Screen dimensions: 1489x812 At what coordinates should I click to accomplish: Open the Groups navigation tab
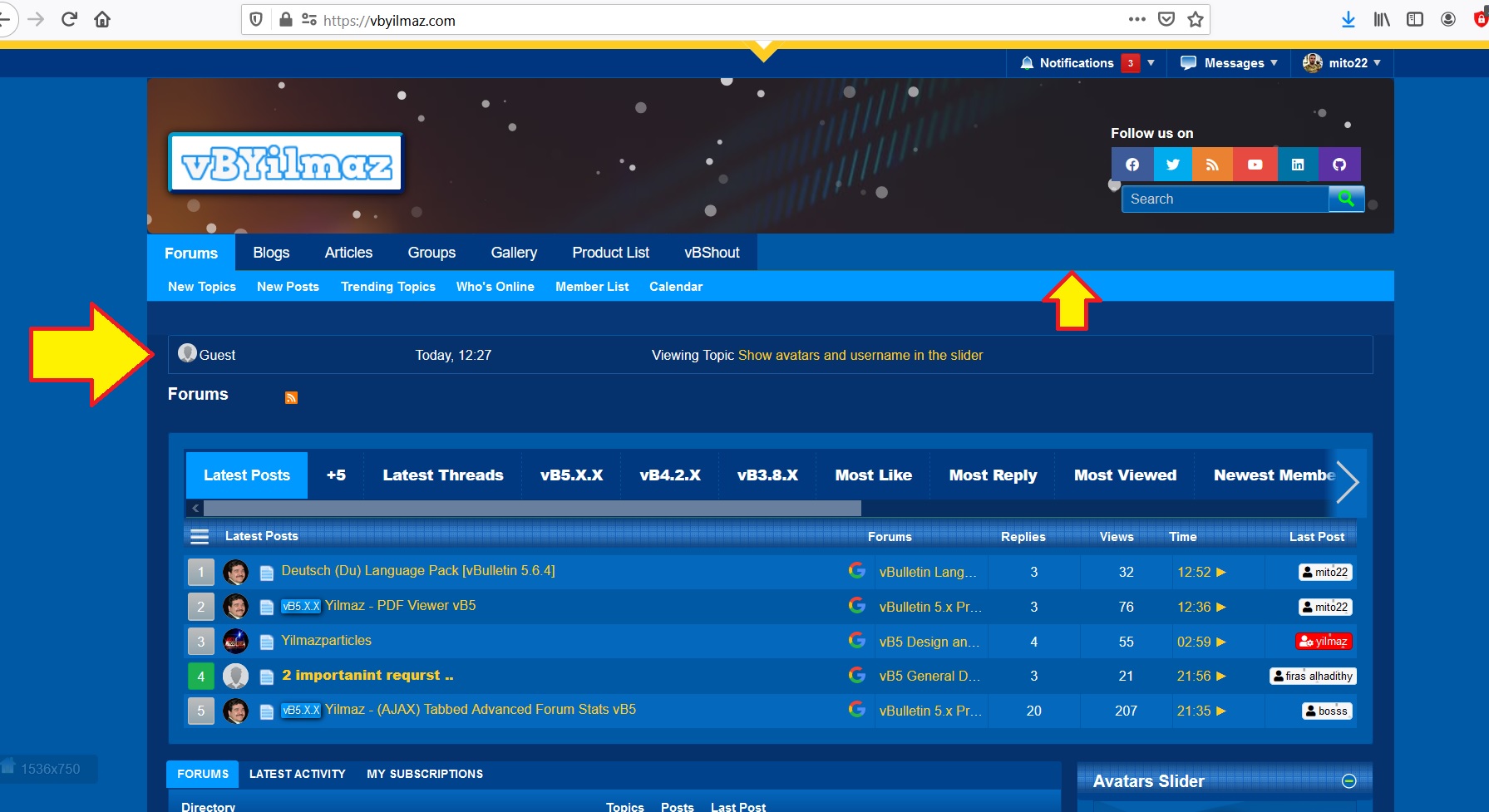pos(431,253)
